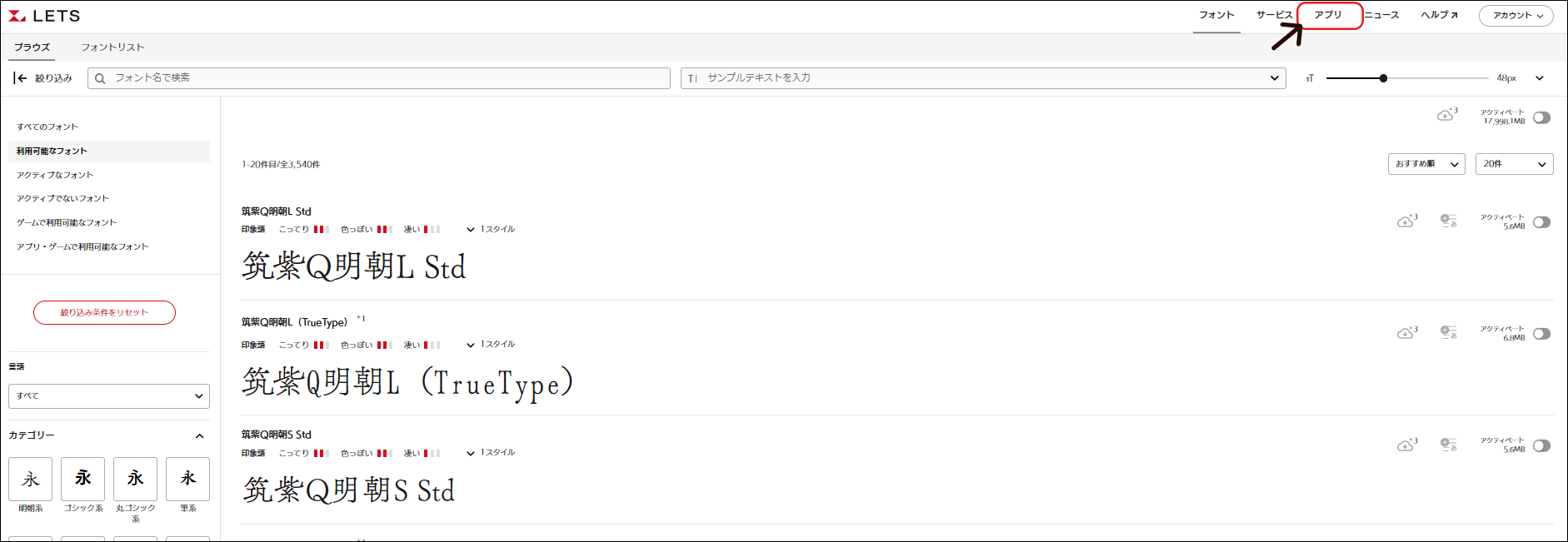
Task: Select the ゴシック系 category tile
Action: (x=83, y=480)
